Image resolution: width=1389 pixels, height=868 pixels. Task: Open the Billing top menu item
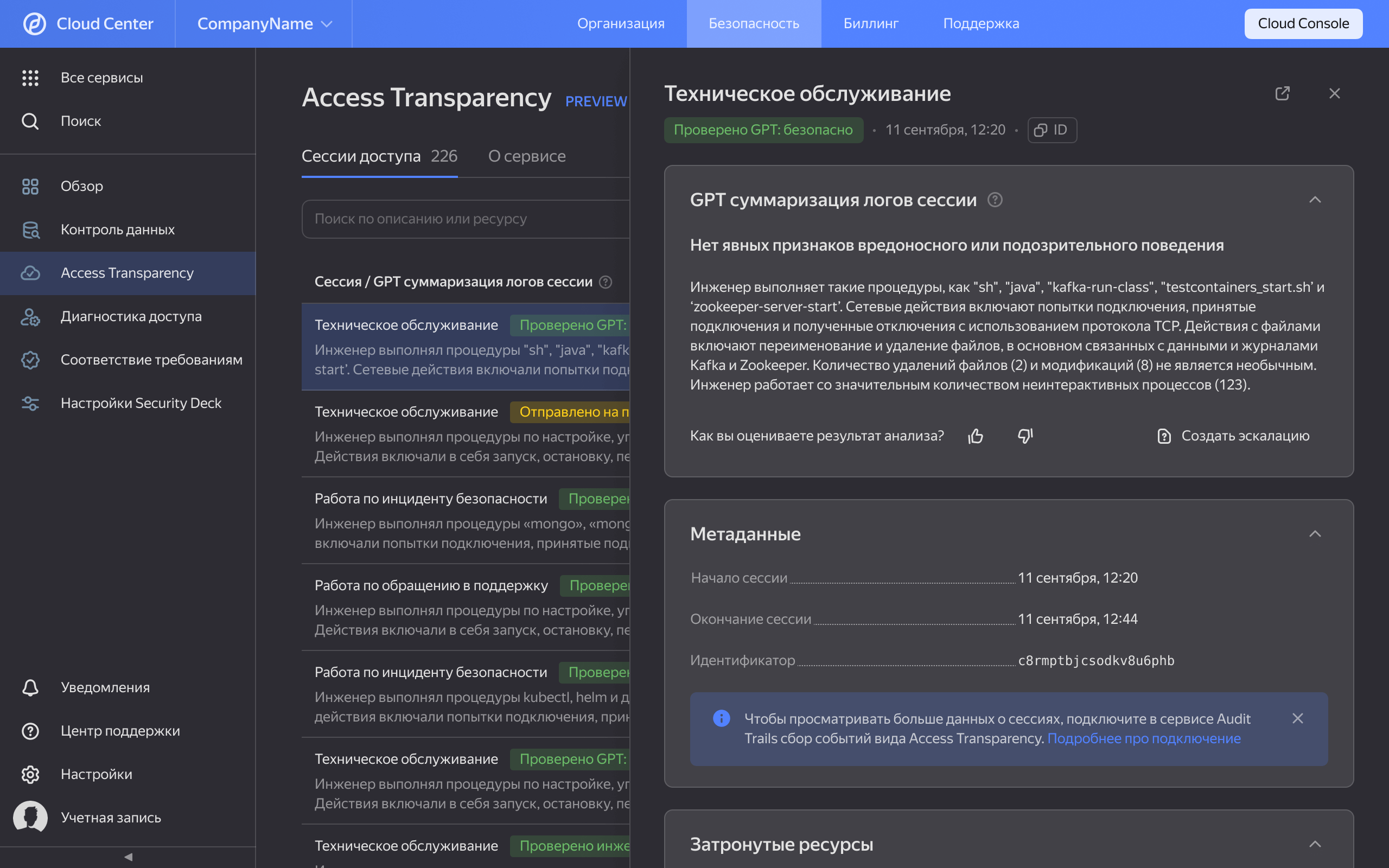point(870,23)
